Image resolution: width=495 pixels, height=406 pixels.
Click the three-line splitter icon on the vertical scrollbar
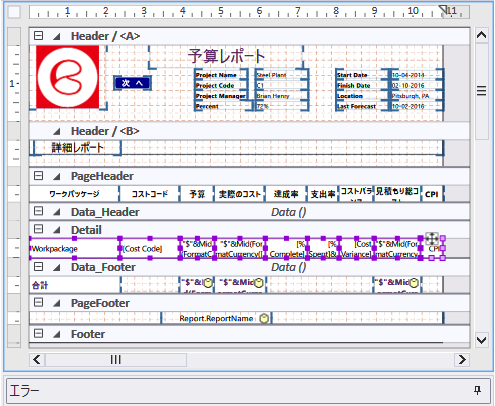tap(481, 91)
